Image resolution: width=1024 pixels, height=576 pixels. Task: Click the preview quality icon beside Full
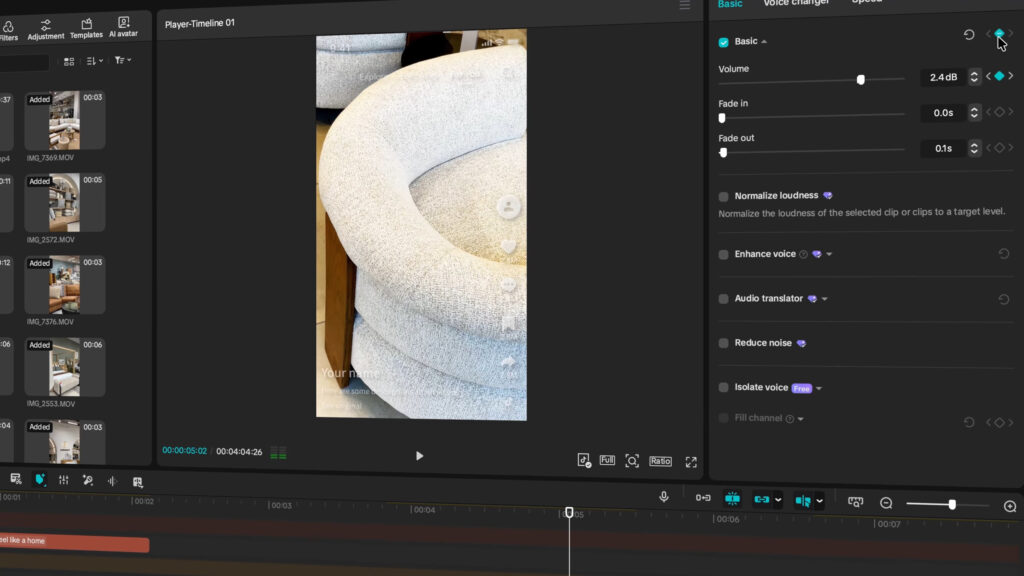click(x=584, y=460)
